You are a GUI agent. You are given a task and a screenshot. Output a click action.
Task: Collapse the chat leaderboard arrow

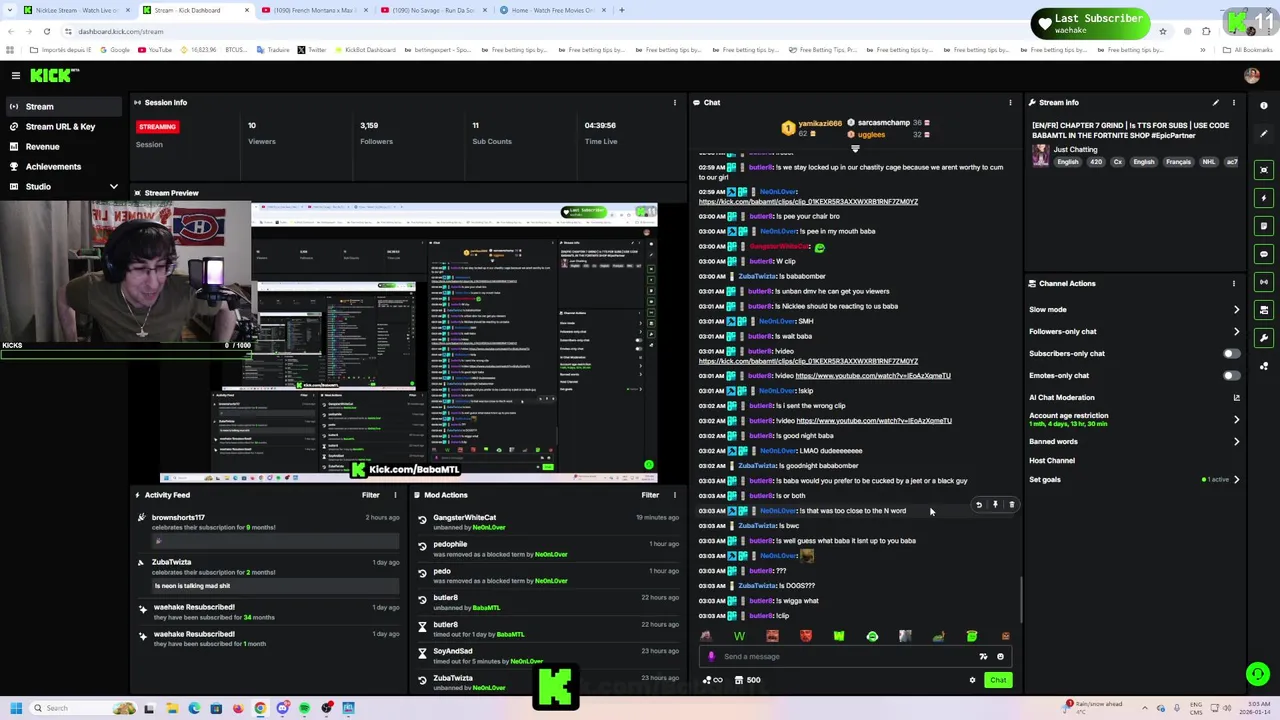[x=855, y=148]
